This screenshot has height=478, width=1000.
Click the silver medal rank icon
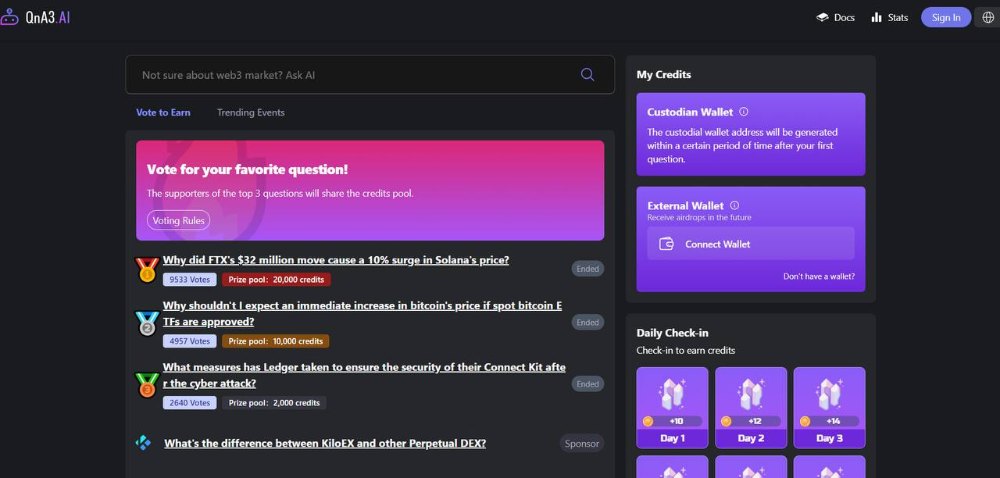tap(147, 323)
